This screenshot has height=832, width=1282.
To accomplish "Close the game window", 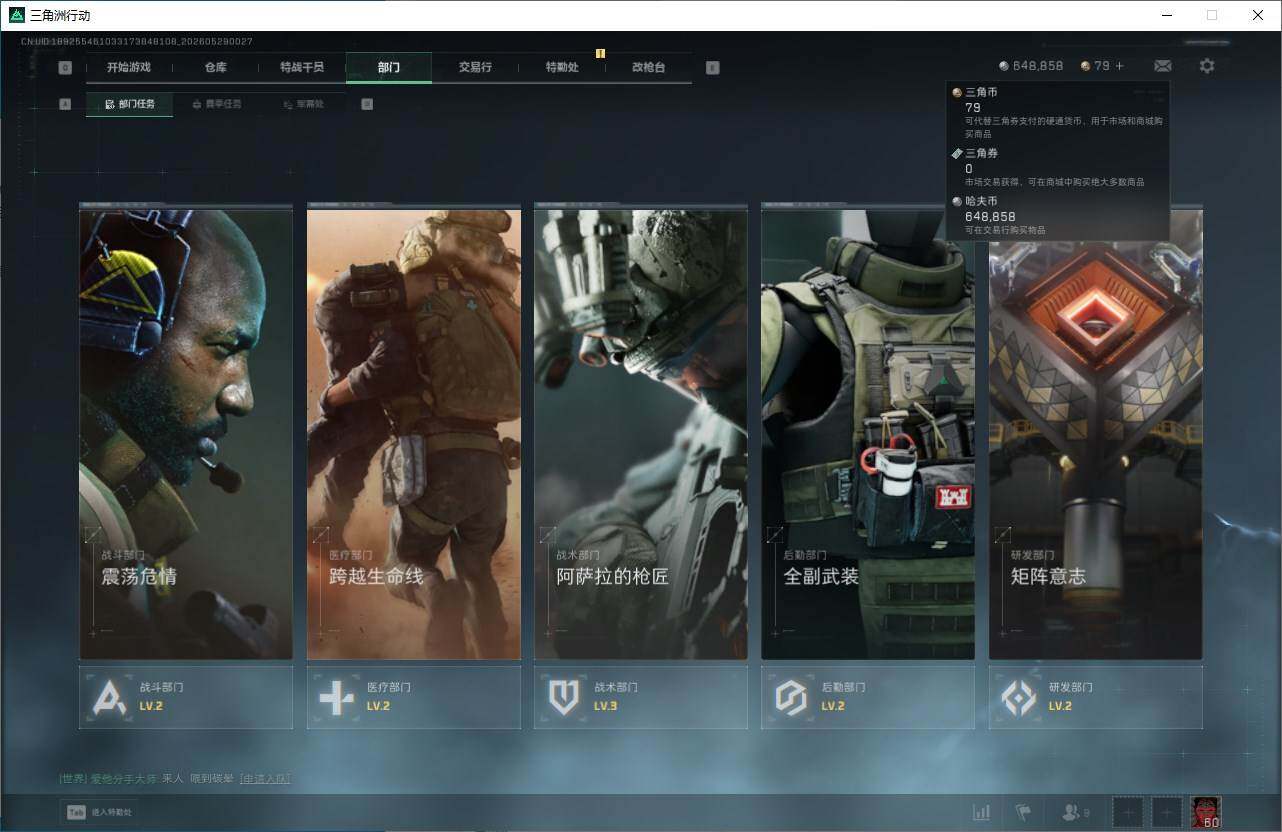I will click(x=1258, y=15).
